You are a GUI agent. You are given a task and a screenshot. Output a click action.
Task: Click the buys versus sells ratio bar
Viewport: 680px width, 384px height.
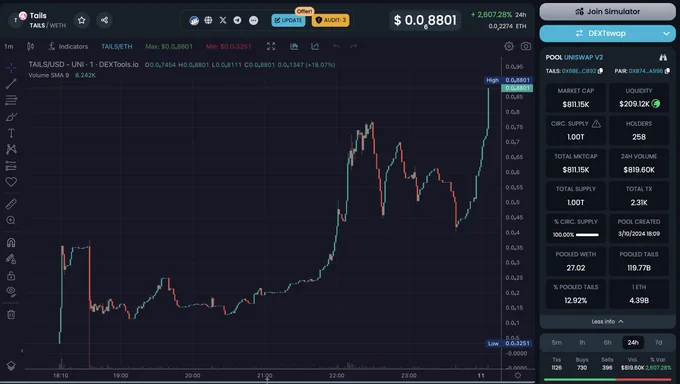pyautogui.click(x=607, y=379)
